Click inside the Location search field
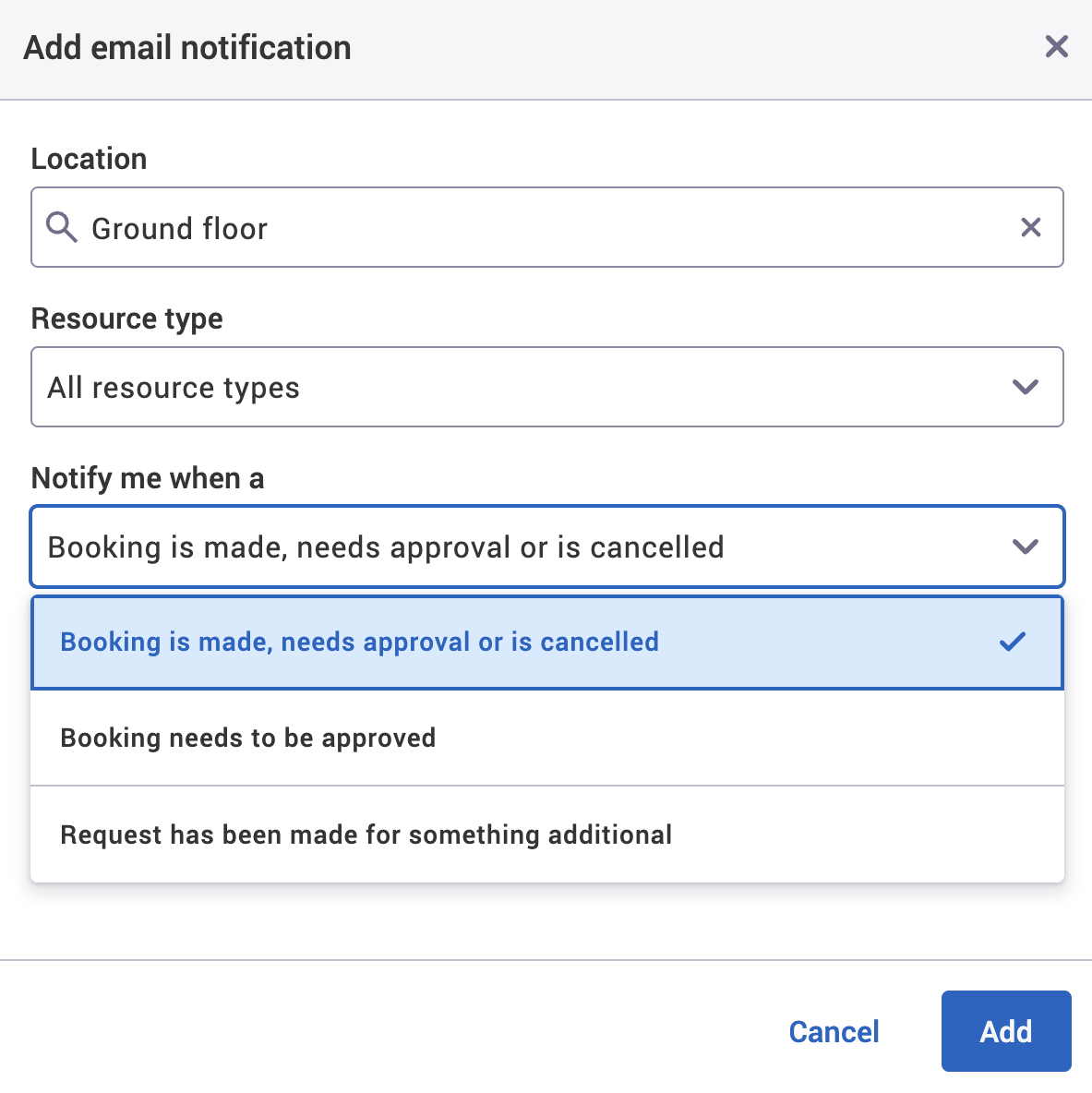Viewport: 1092px width, 1093px height. [462, 227]
